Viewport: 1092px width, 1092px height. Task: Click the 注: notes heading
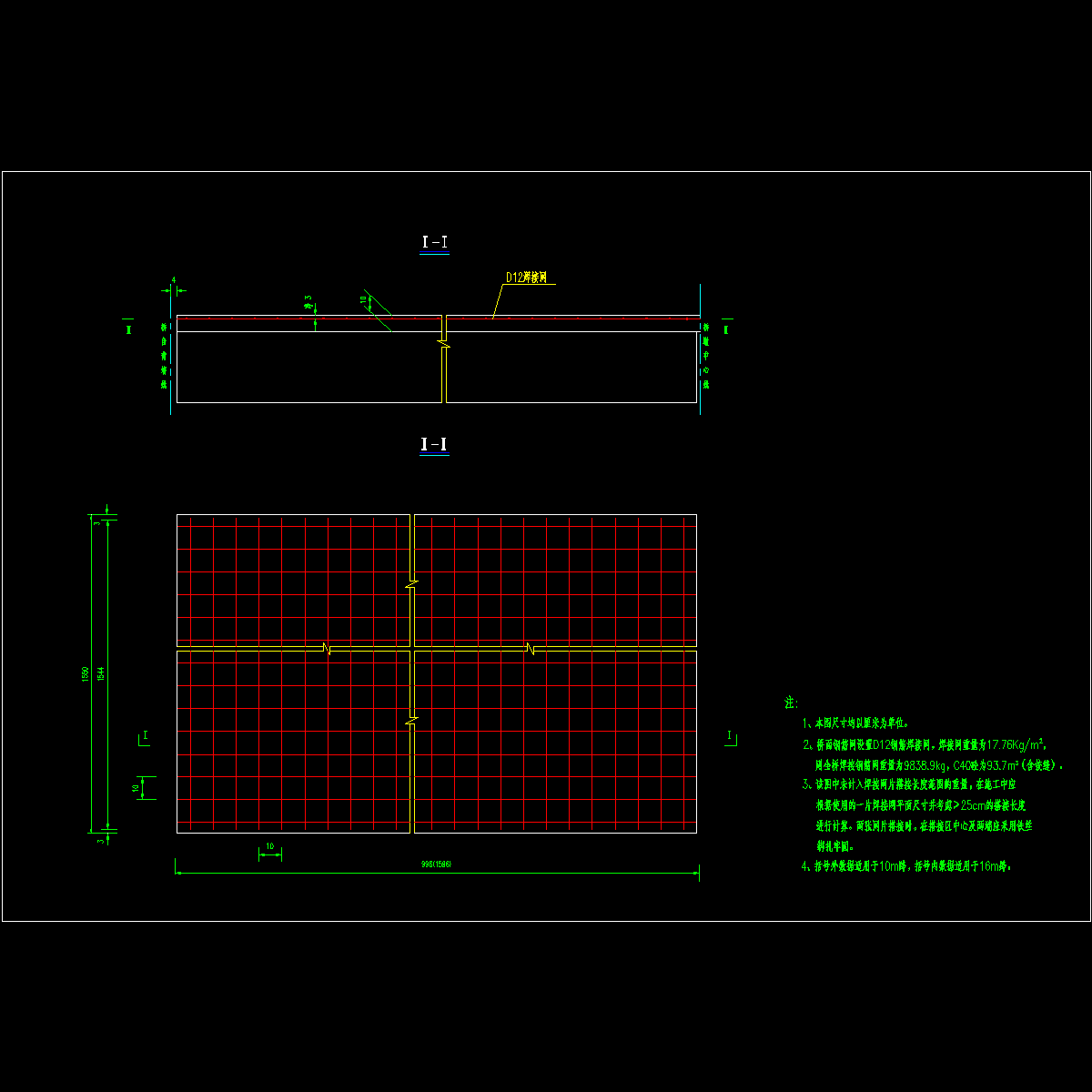tap(791, 703)
